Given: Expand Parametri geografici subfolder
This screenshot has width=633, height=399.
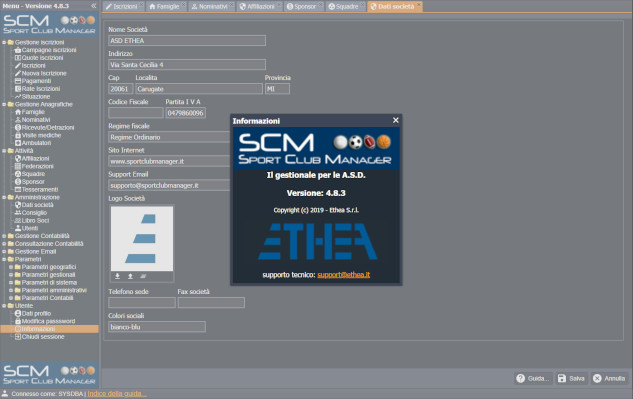Looking at the screenshot, I should (x=11, y=267).
